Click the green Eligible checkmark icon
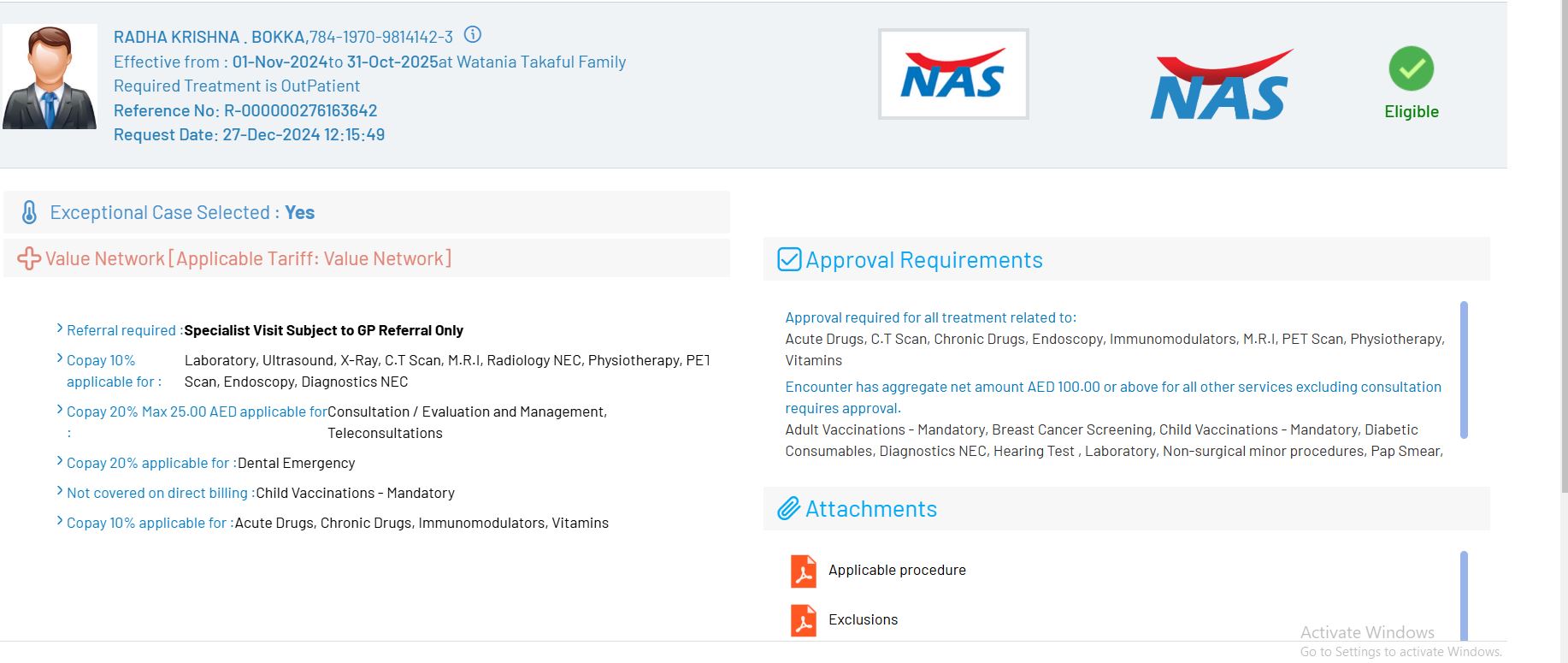 pyautogui.click(x=1411, y=68)
